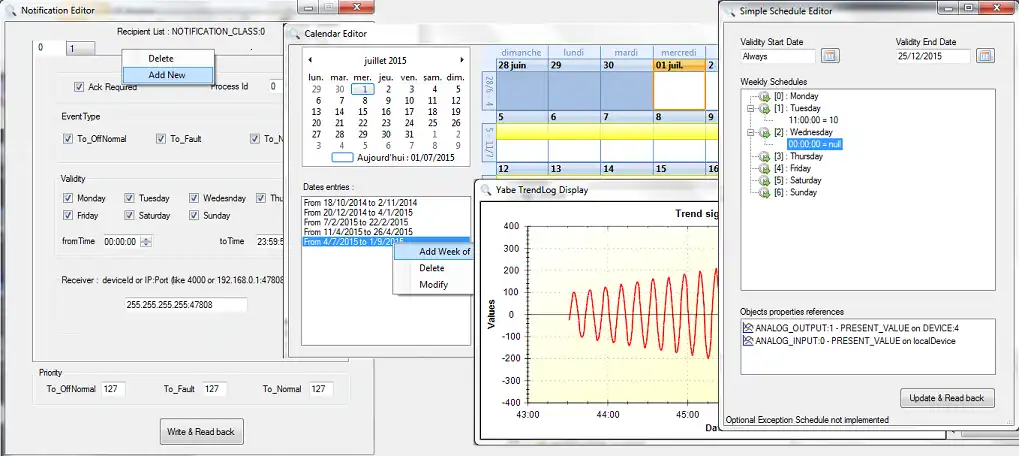Choose Add New from the context menu

[x=167, y=75]
